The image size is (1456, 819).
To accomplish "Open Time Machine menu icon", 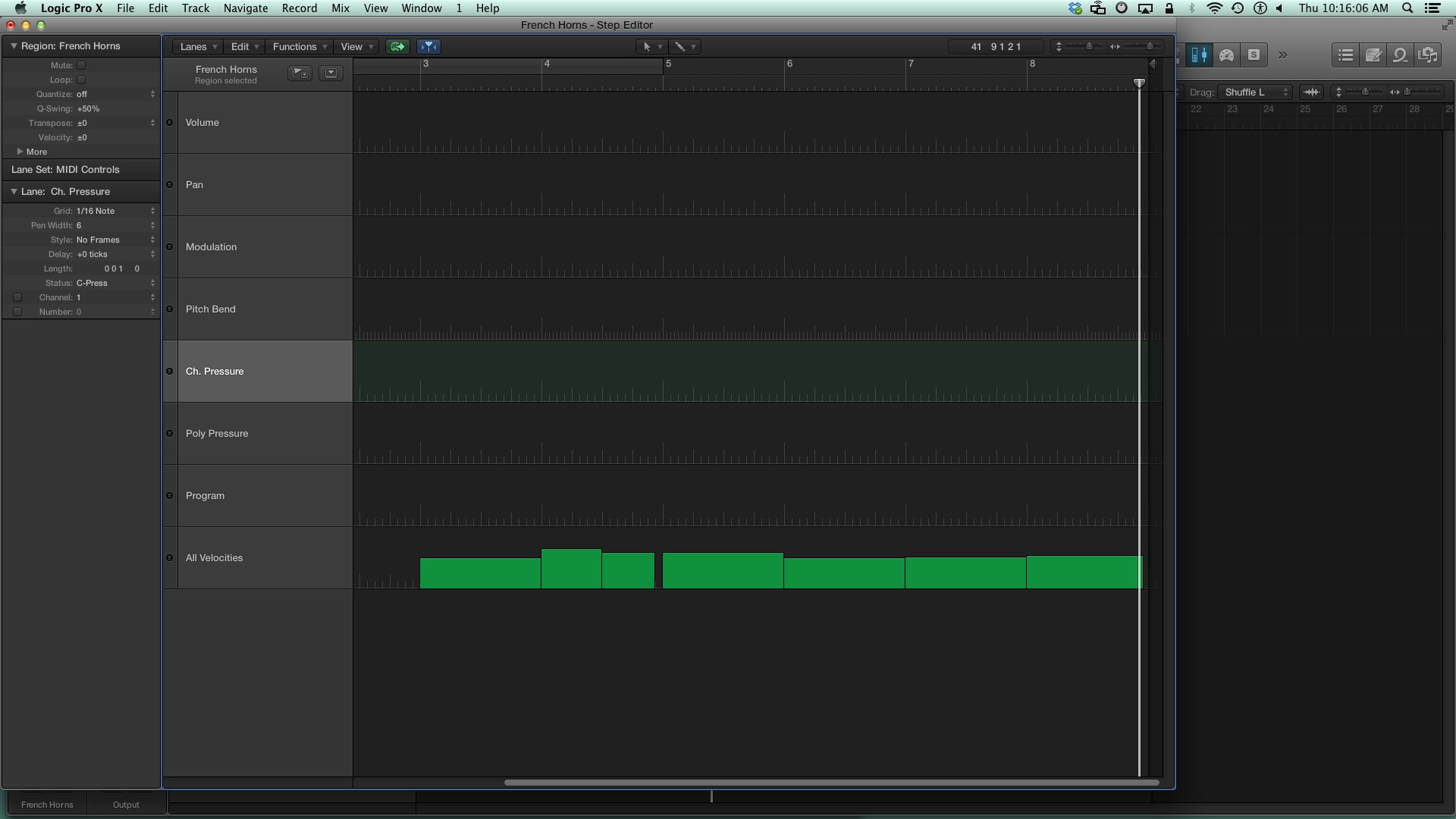I will tap(1238, 8).
